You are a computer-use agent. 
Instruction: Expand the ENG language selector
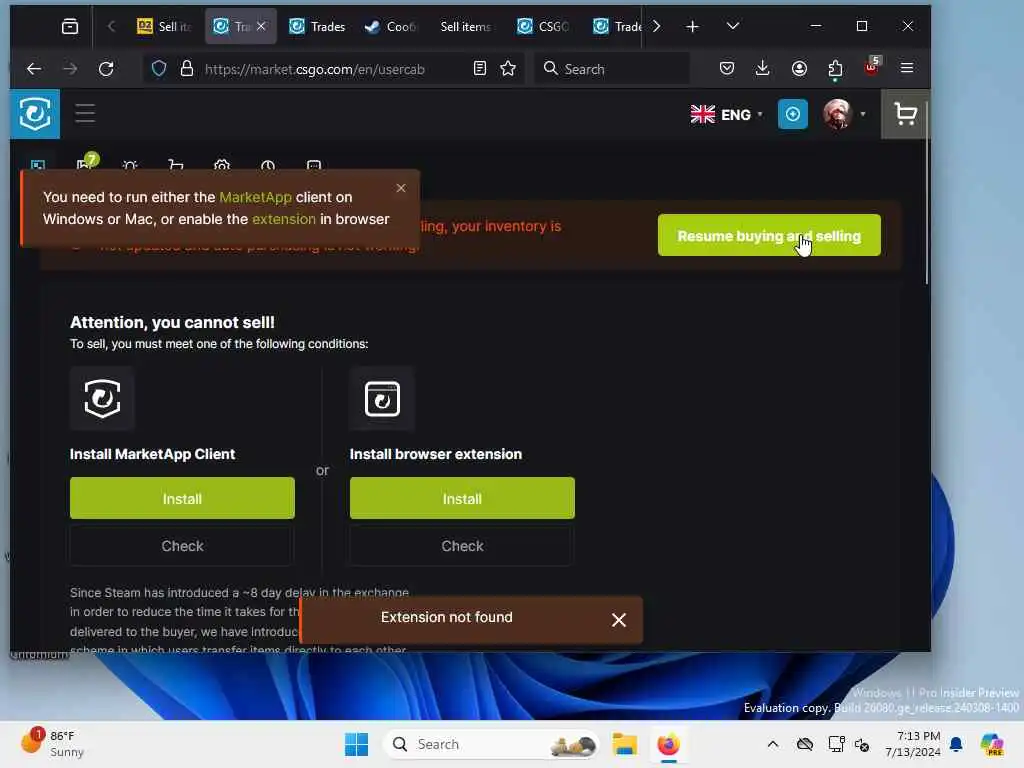click(x=727, y=114)
